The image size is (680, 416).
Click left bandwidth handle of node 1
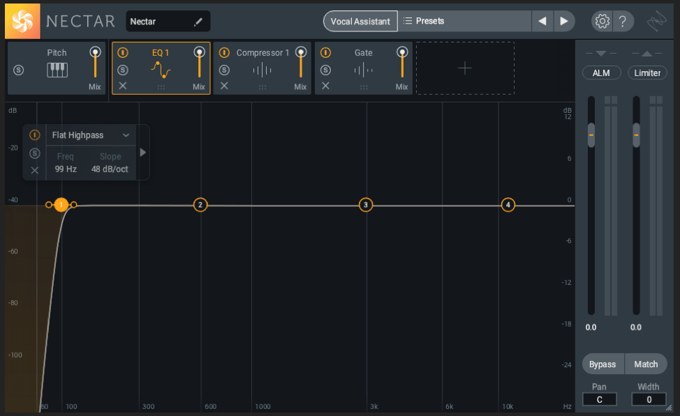tap(49, 205)
